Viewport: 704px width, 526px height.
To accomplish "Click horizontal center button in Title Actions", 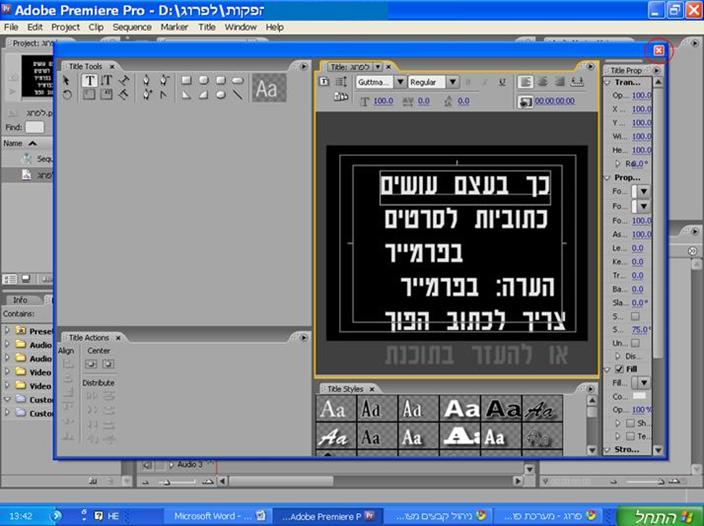I will point(108,364).
